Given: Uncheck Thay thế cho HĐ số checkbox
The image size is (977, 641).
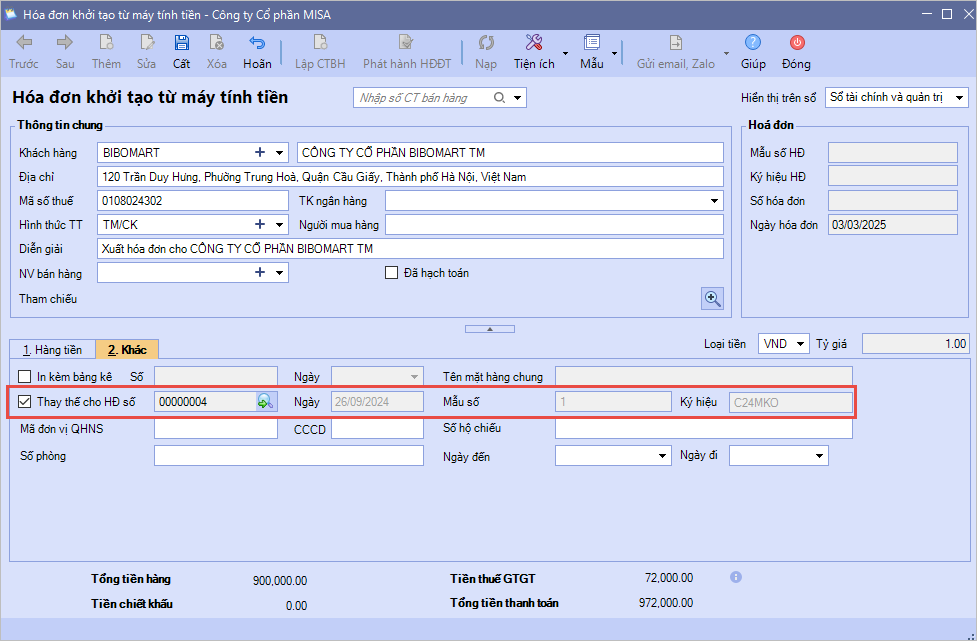Looking at the screenshot, I should point(25,401).
